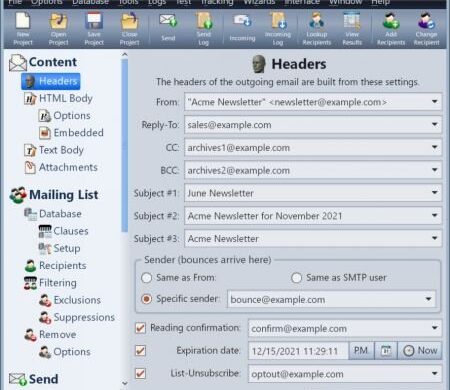
Task: Click the sidebar scroll up arrow
Action: [125, 54]
